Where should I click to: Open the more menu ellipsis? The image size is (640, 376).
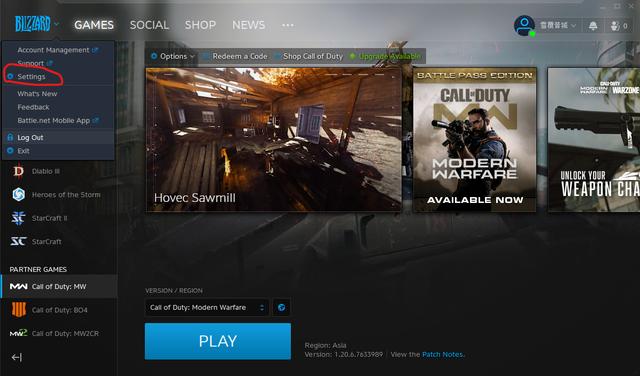click(288, 25)
